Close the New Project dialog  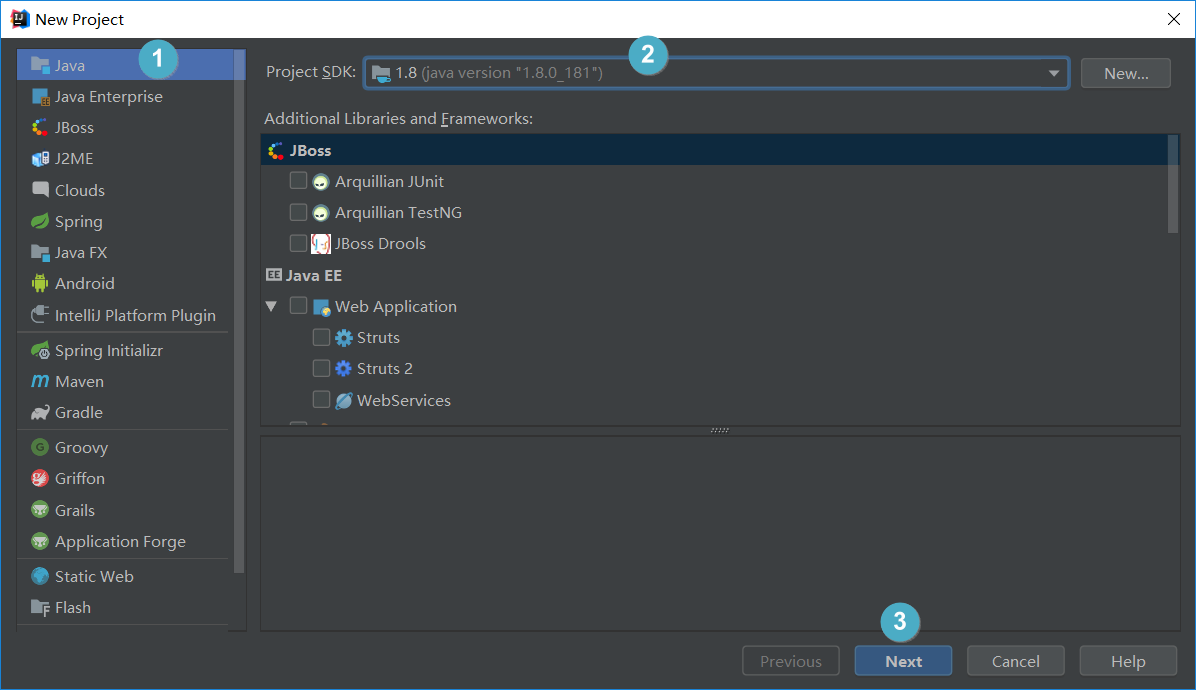click(1174, 19)
